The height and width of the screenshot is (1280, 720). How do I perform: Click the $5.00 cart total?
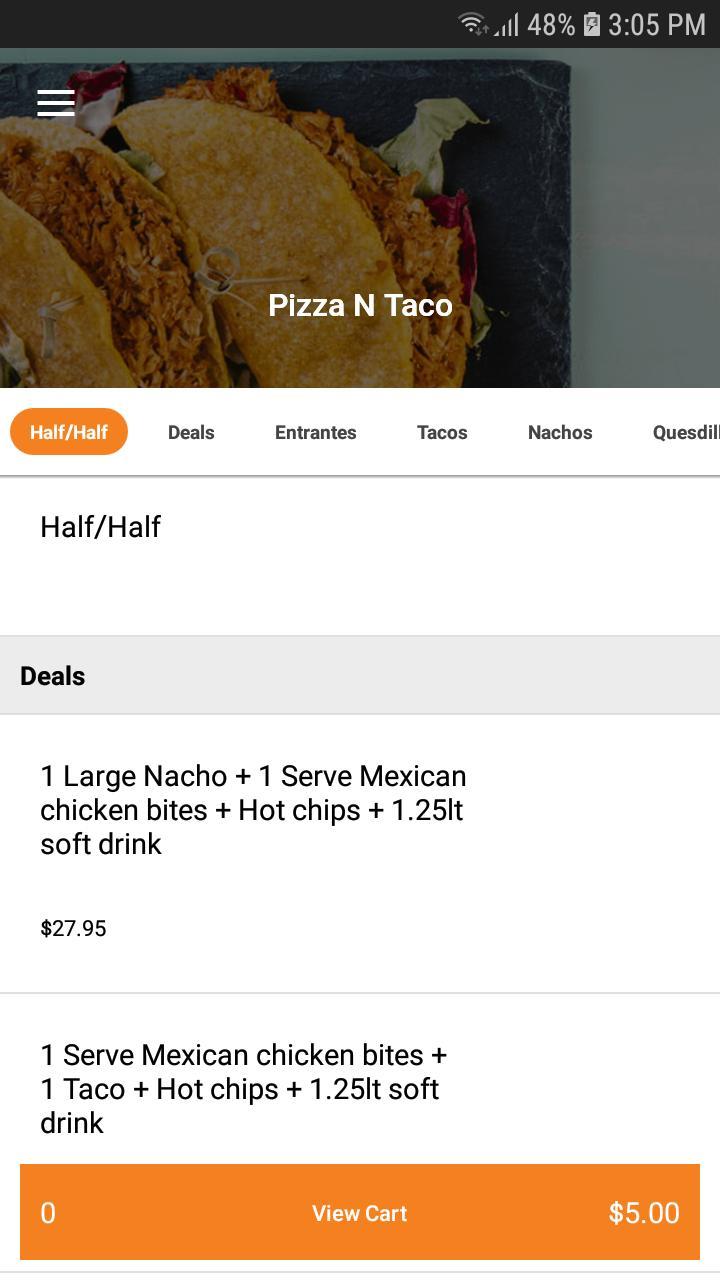tap(644, 1212)
